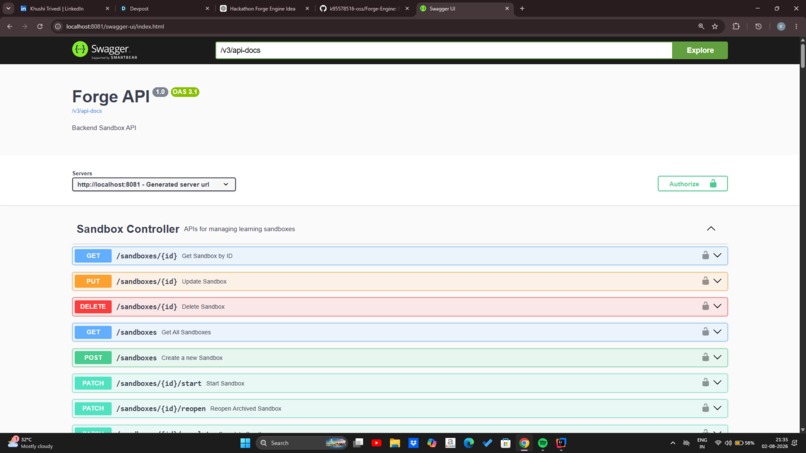Switch to the Hackathon Forge Engine Idea tab
The width and height of the screenshot is (806, 453).
coord(263,8)
